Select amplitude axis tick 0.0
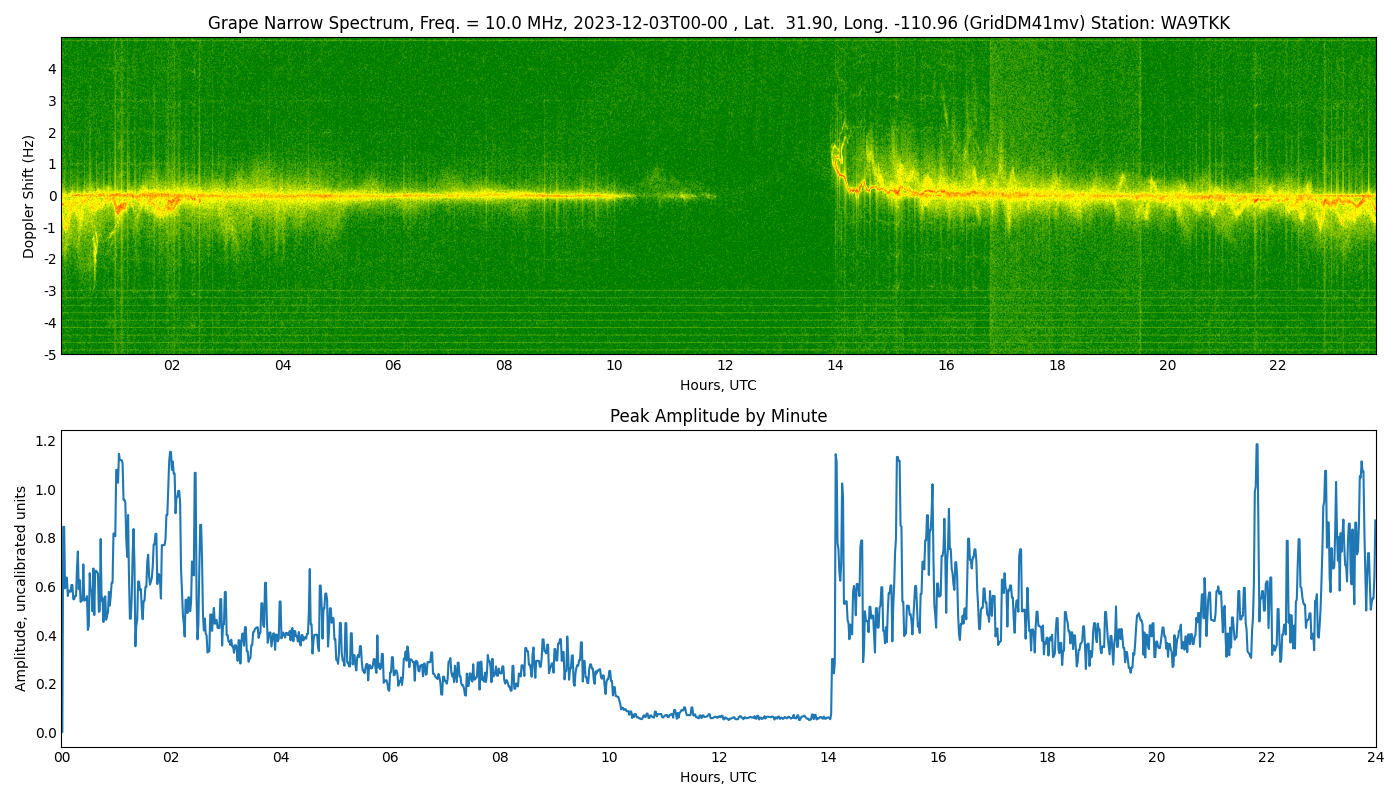This screenshot has width=1400, height=800. (x=46, y=733)
